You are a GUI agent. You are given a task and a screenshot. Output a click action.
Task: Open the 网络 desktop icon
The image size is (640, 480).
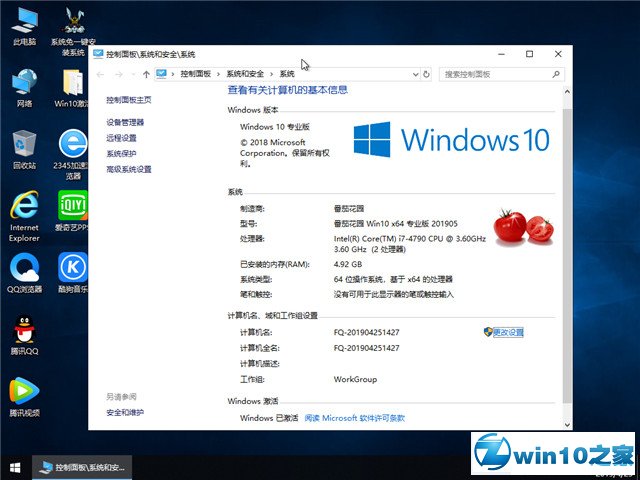(x=24, y=87)
